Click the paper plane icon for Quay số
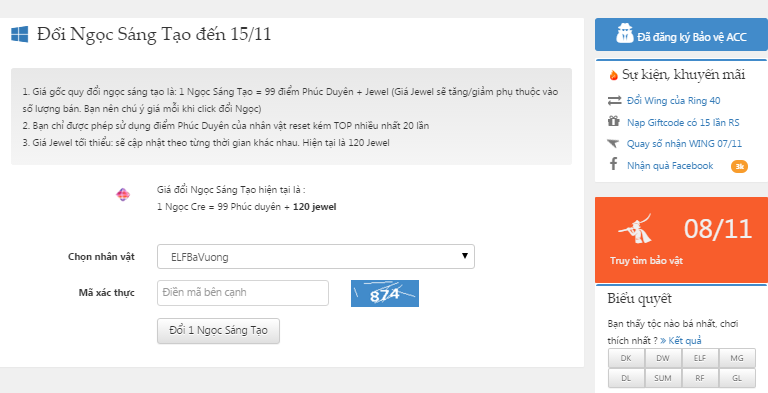 click(x=613, y=143)
